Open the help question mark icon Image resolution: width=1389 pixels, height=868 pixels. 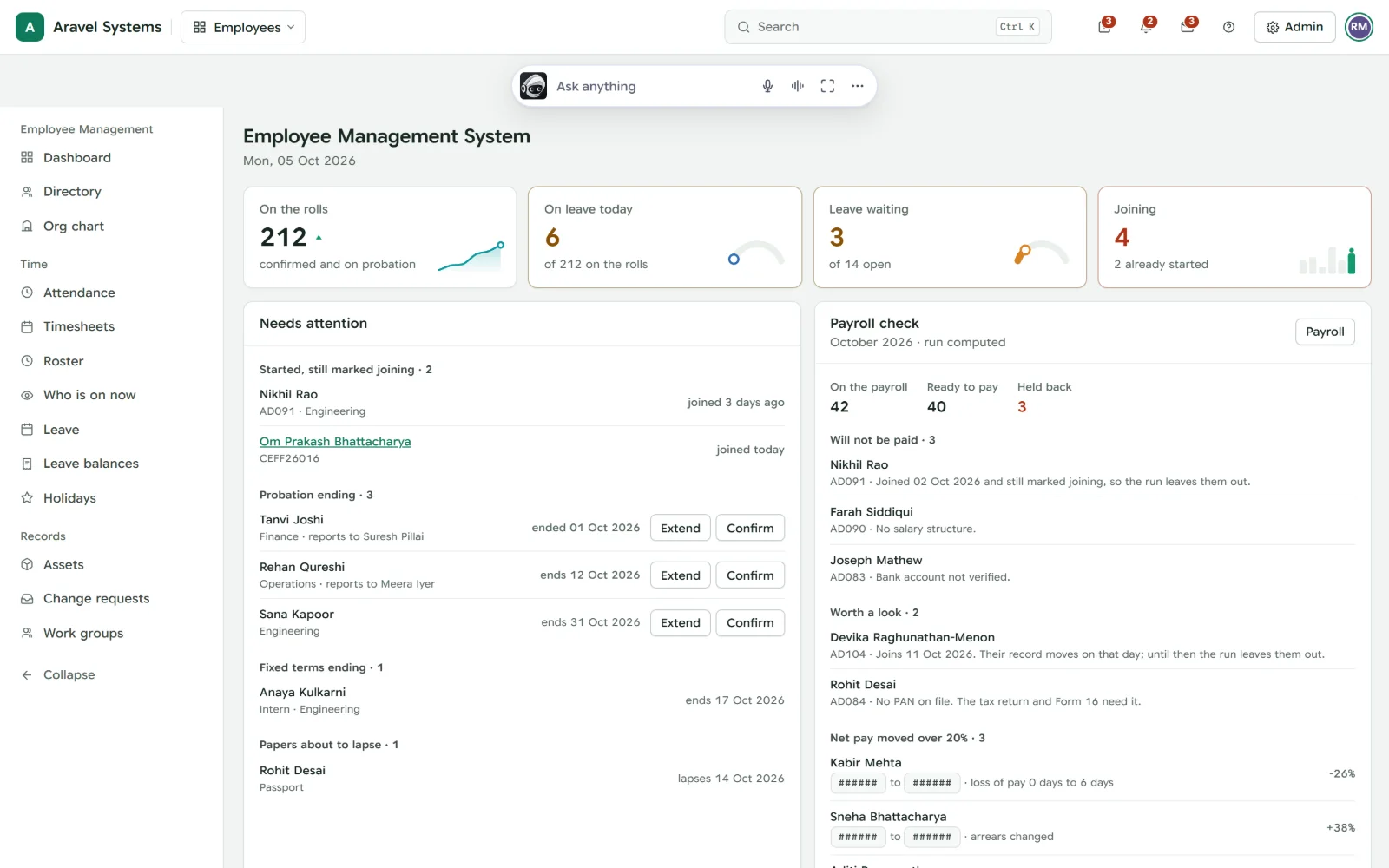coord(1228,27)
